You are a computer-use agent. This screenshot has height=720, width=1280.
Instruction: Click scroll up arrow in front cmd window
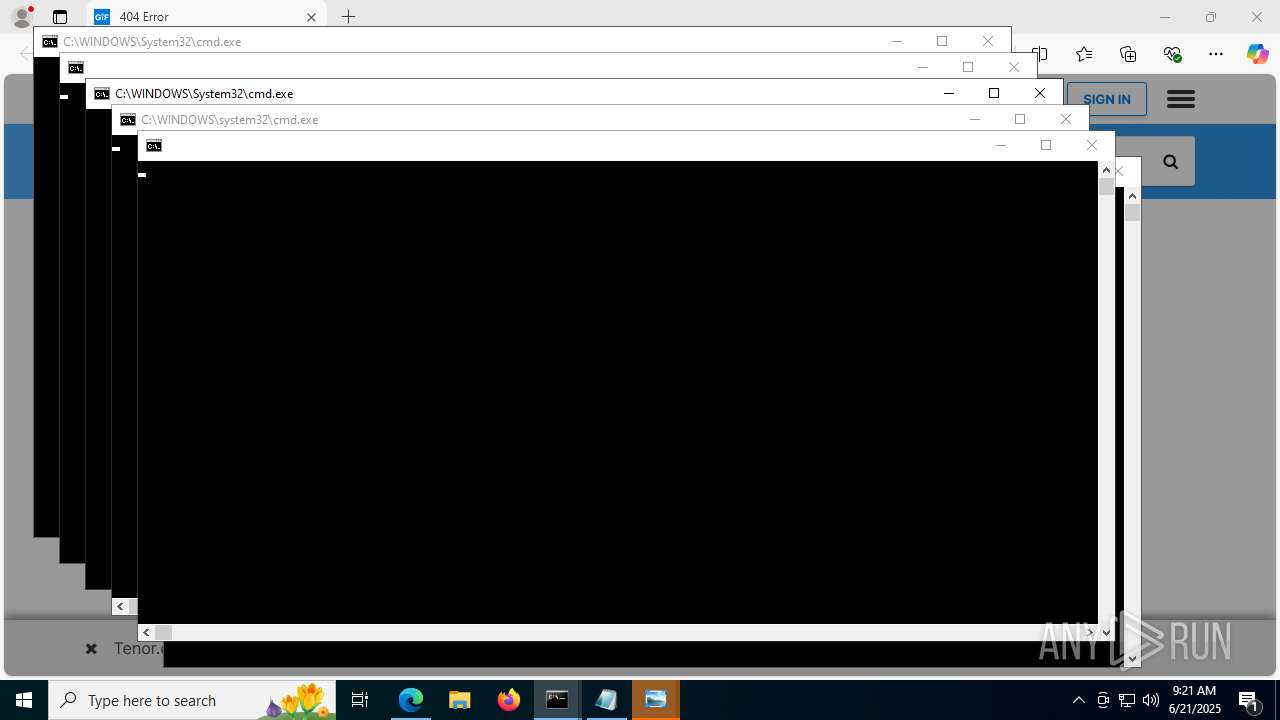[1106, 170]
